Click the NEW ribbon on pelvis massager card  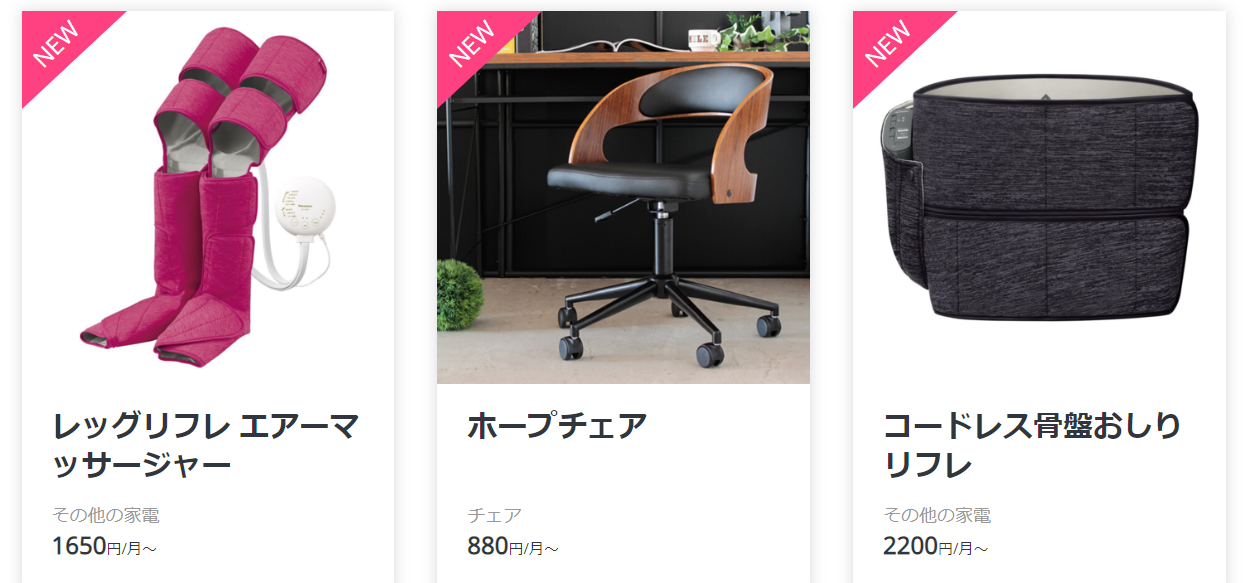889,44
